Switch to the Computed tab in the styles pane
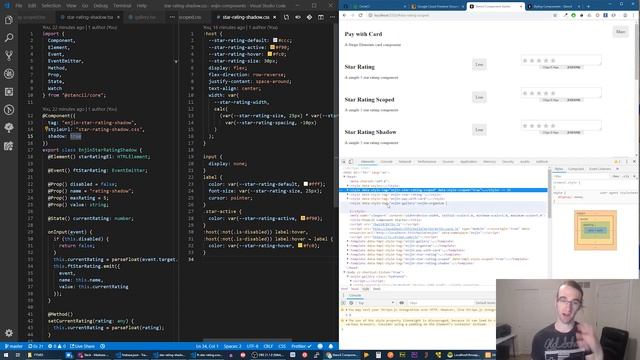The width and height of the screenshot is (640, 360). 576,169
